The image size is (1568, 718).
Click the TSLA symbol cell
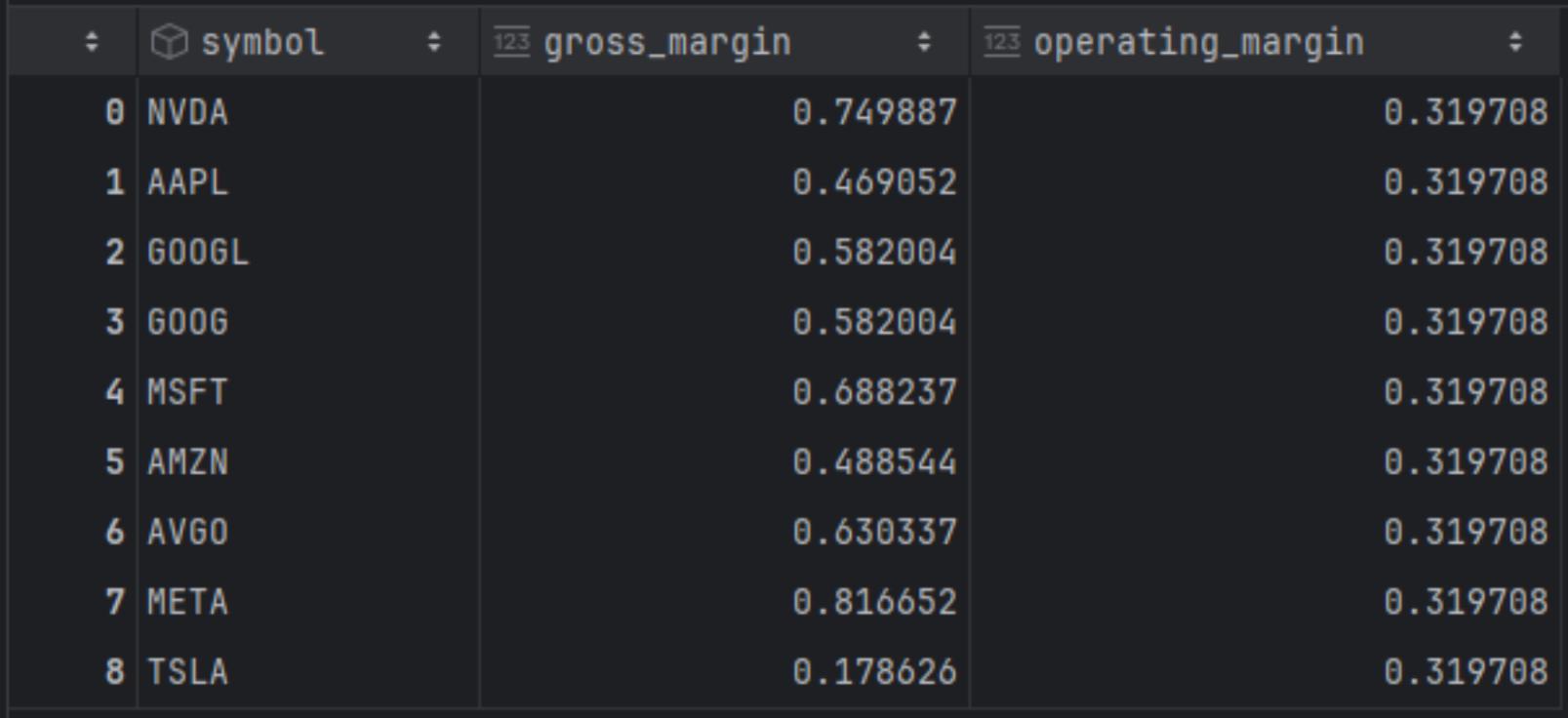tap(187, 671)
